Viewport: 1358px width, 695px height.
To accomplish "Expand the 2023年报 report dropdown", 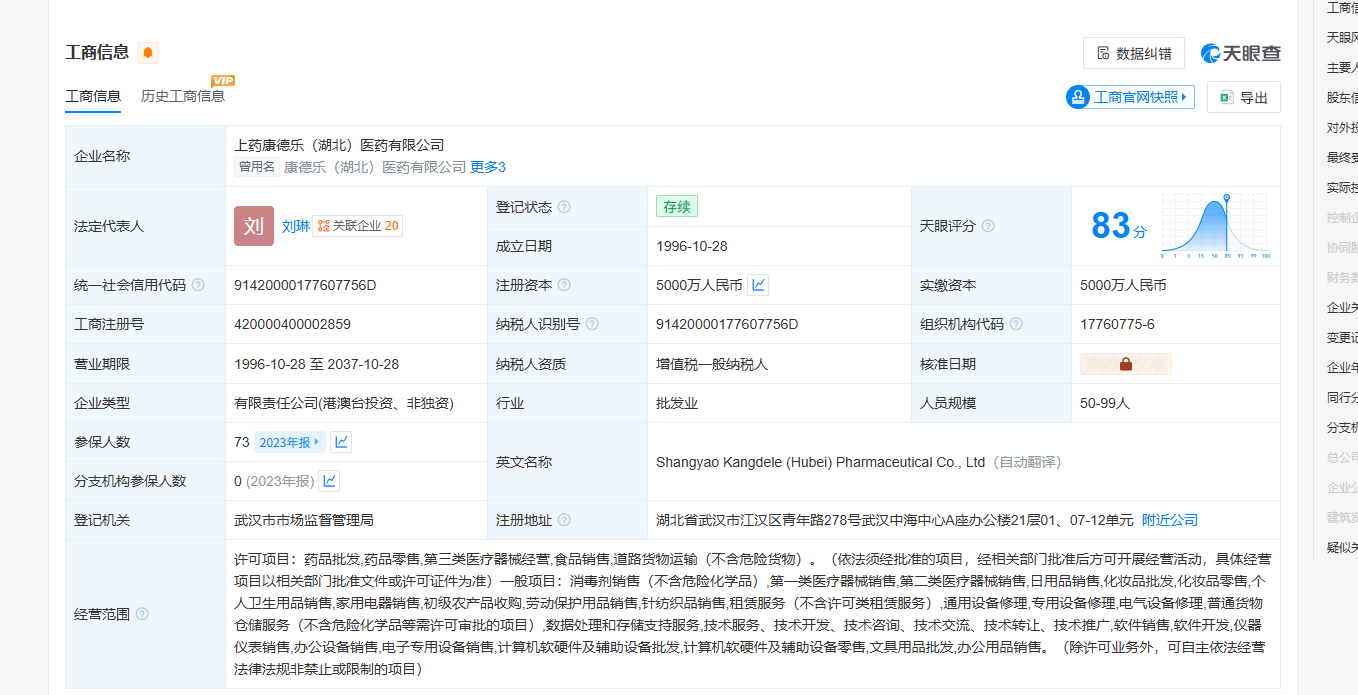I will [290, 442].
